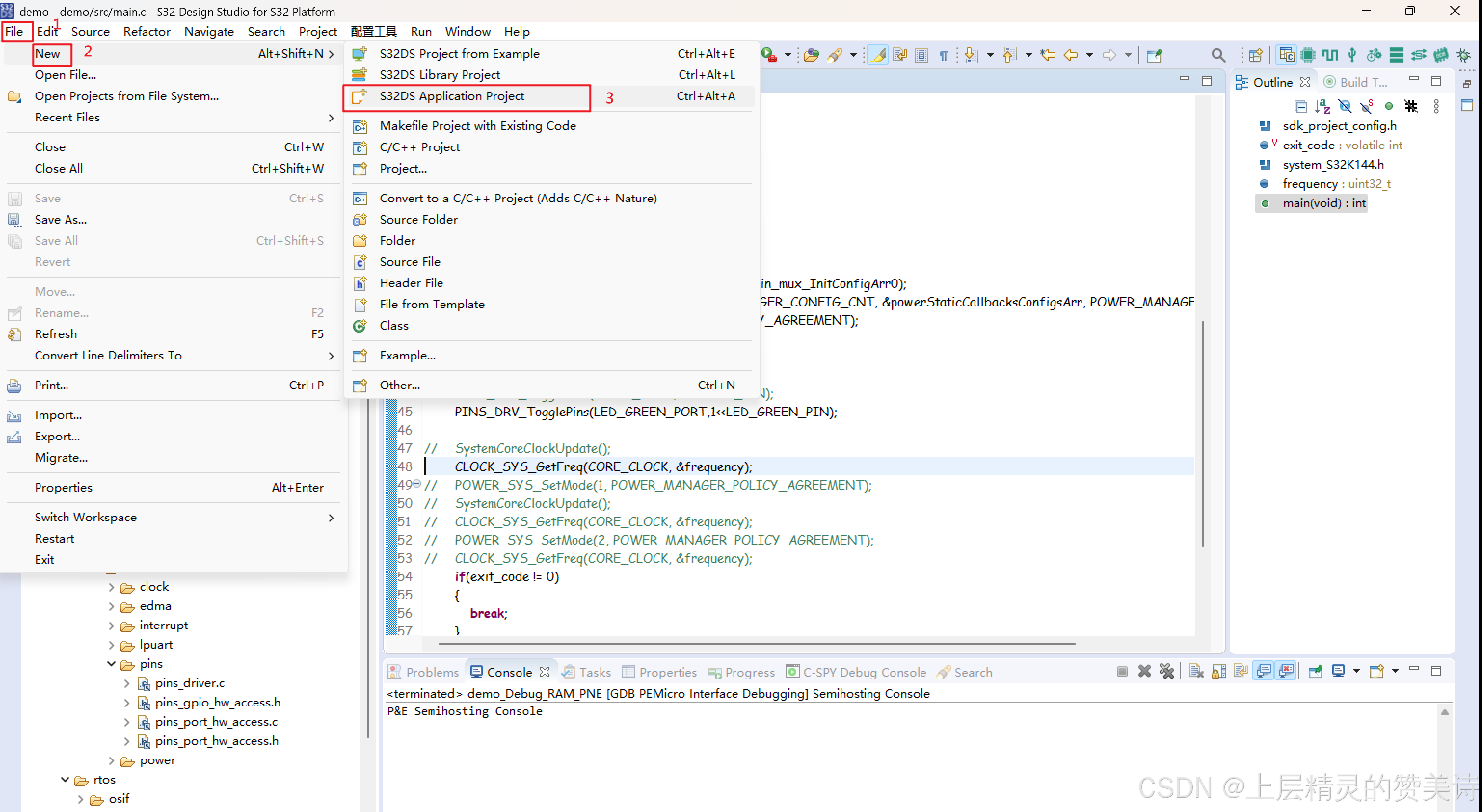Toggle Mark Occurrences highlighter in toolbar
This screenshot has height=812, width=1482.
(878, 55)
